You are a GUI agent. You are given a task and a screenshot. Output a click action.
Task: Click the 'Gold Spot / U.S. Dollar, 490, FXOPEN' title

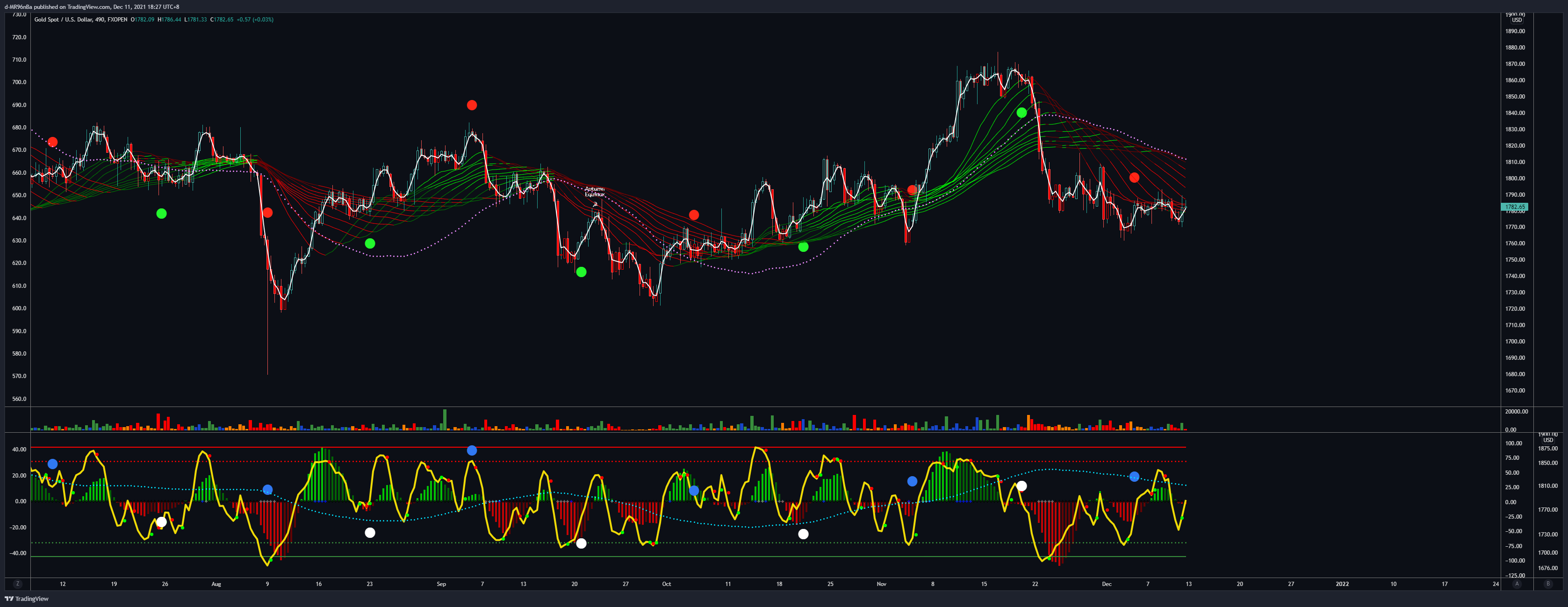(x=81, y=20)
